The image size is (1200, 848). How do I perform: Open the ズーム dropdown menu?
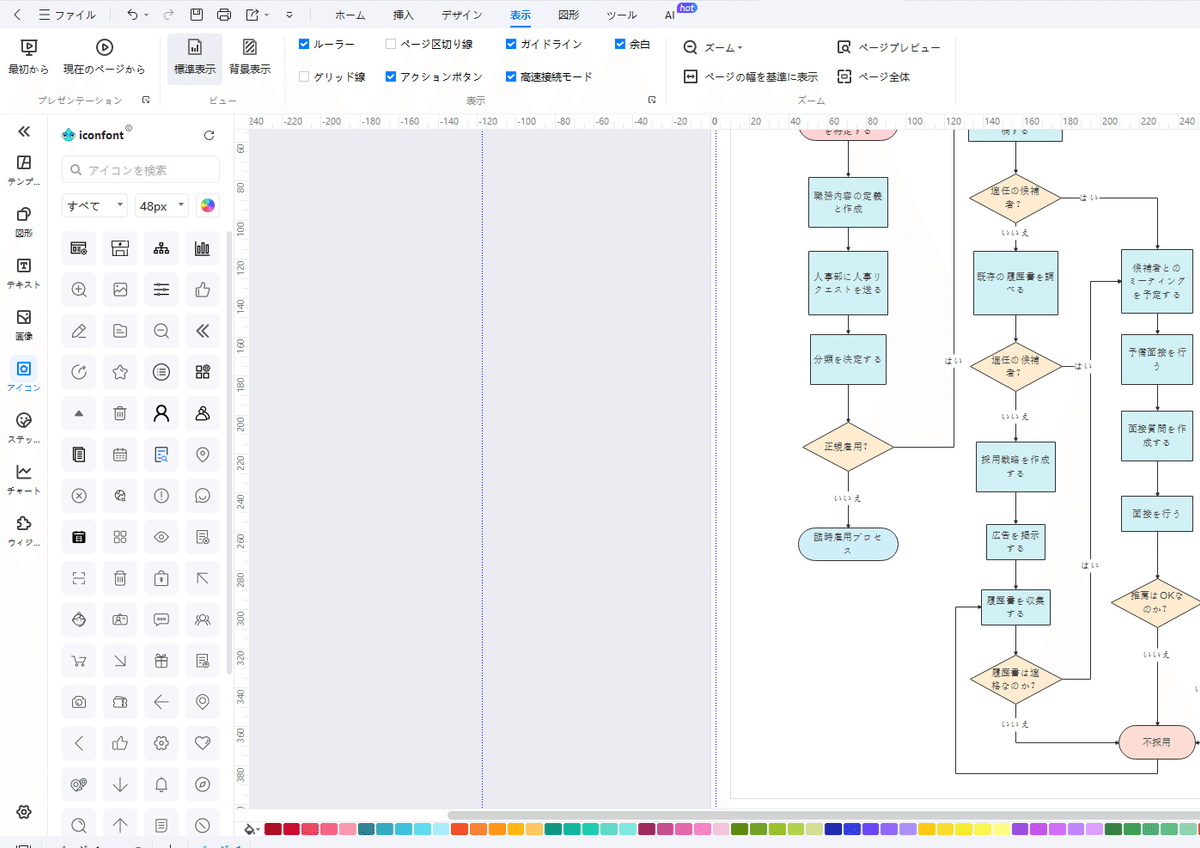713,47
